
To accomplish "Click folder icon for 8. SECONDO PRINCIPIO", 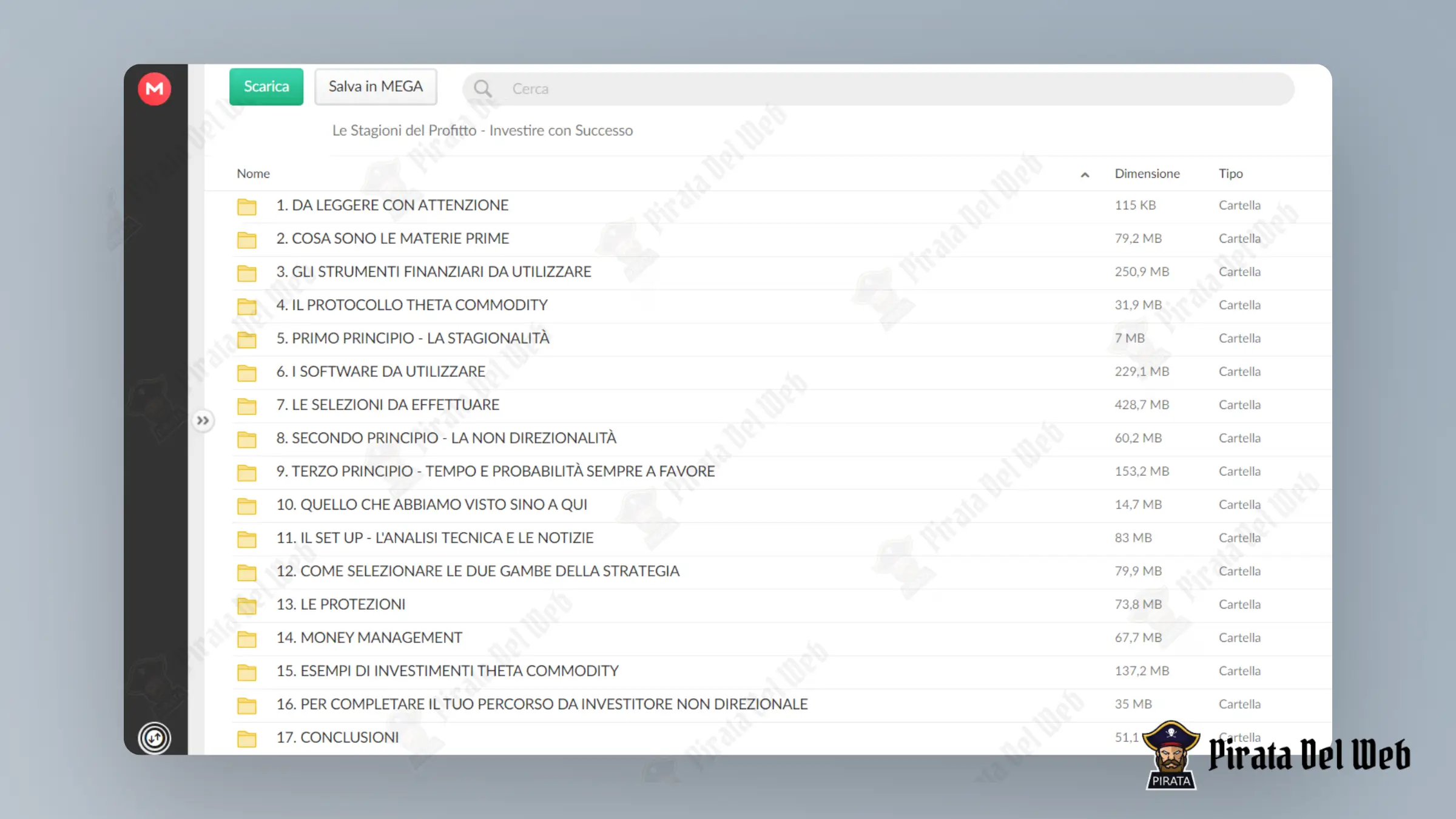I will 246,439.
